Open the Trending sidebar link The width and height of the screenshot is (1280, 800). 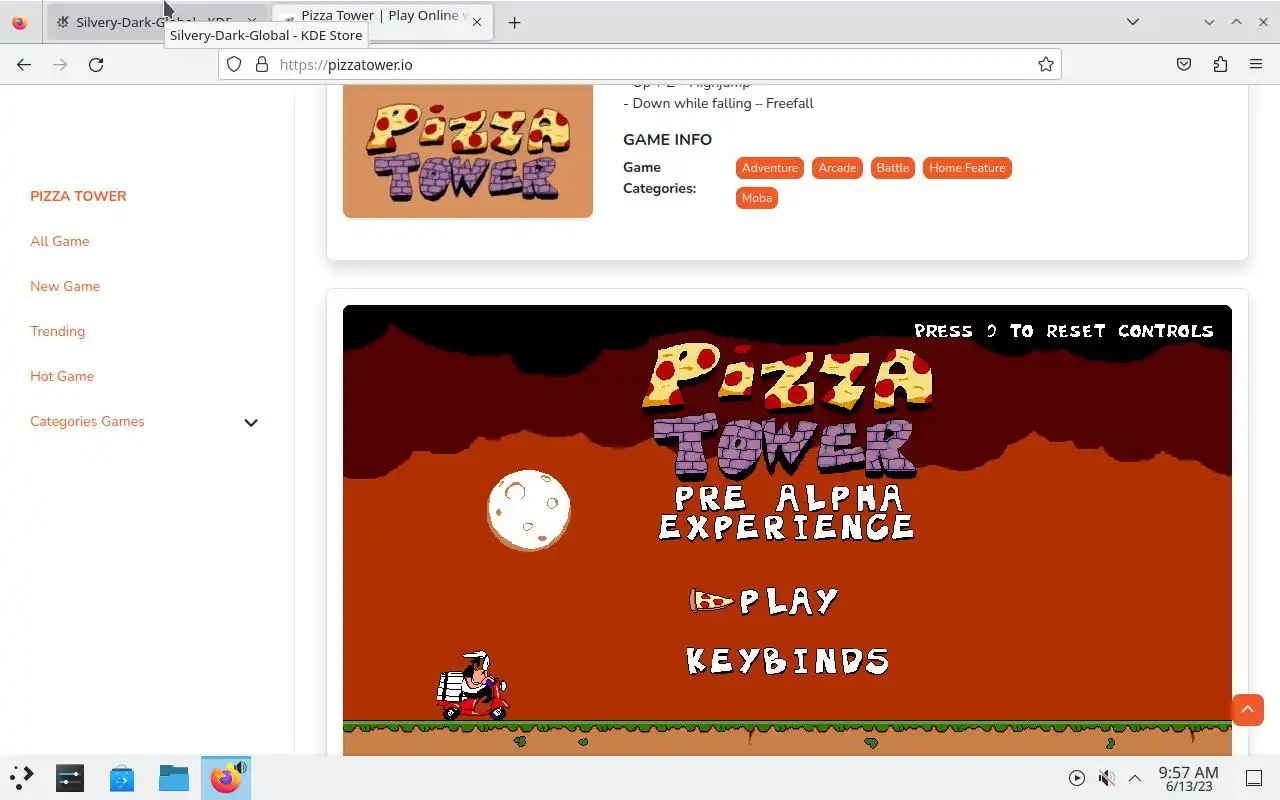click(x=57, y=331)
